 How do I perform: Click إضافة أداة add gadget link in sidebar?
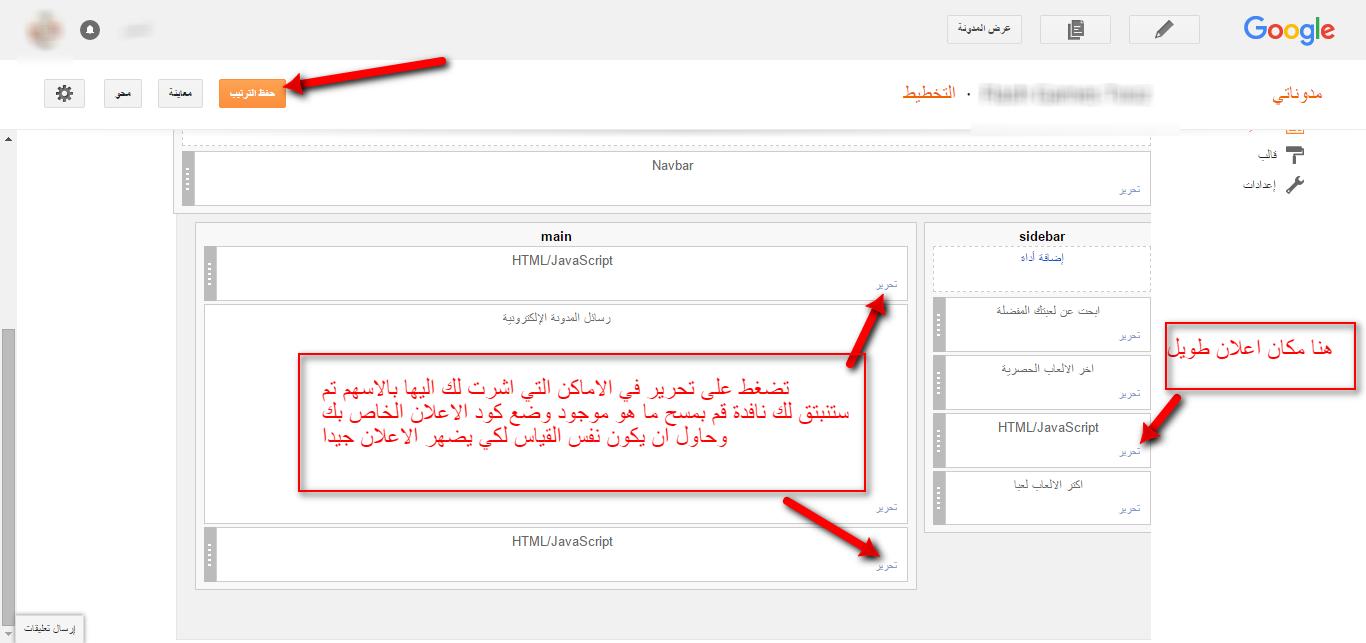(1041, 258)
